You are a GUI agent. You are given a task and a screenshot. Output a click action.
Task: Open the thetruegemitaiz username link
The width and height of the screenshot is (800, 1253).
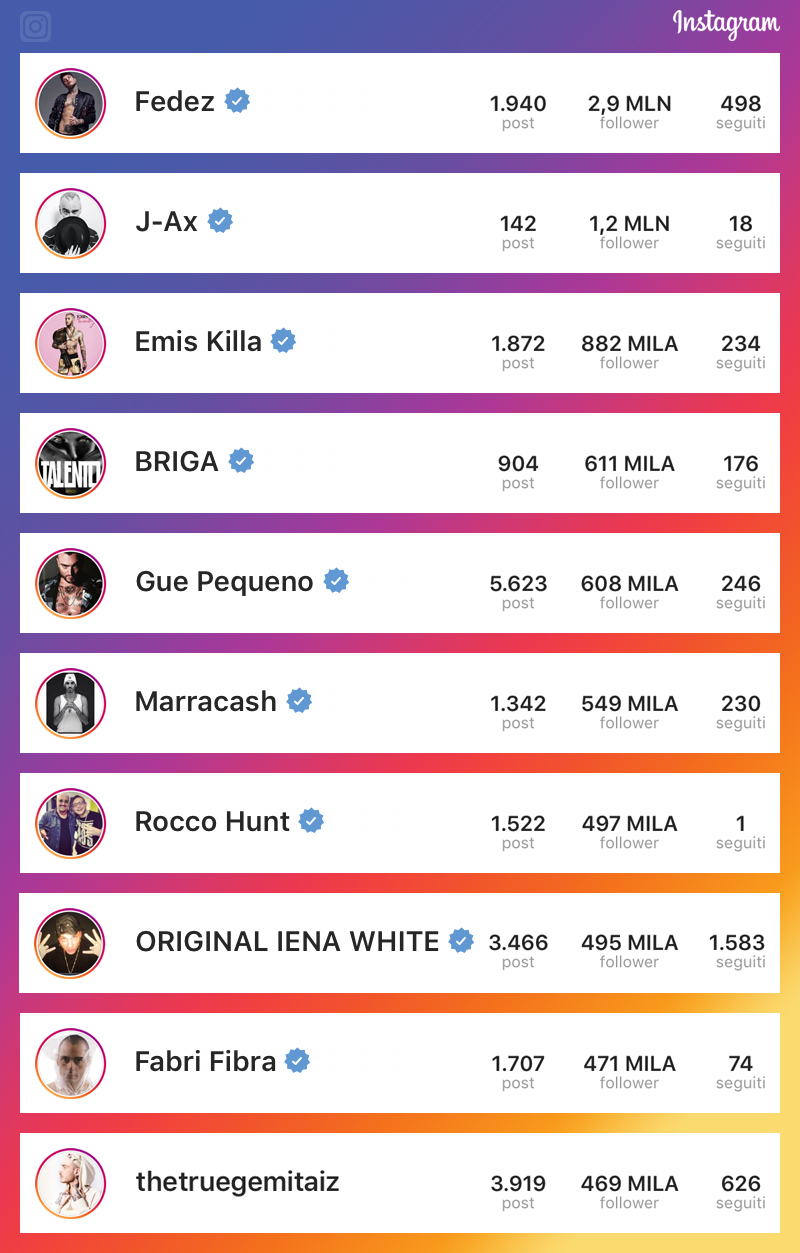237,1182
